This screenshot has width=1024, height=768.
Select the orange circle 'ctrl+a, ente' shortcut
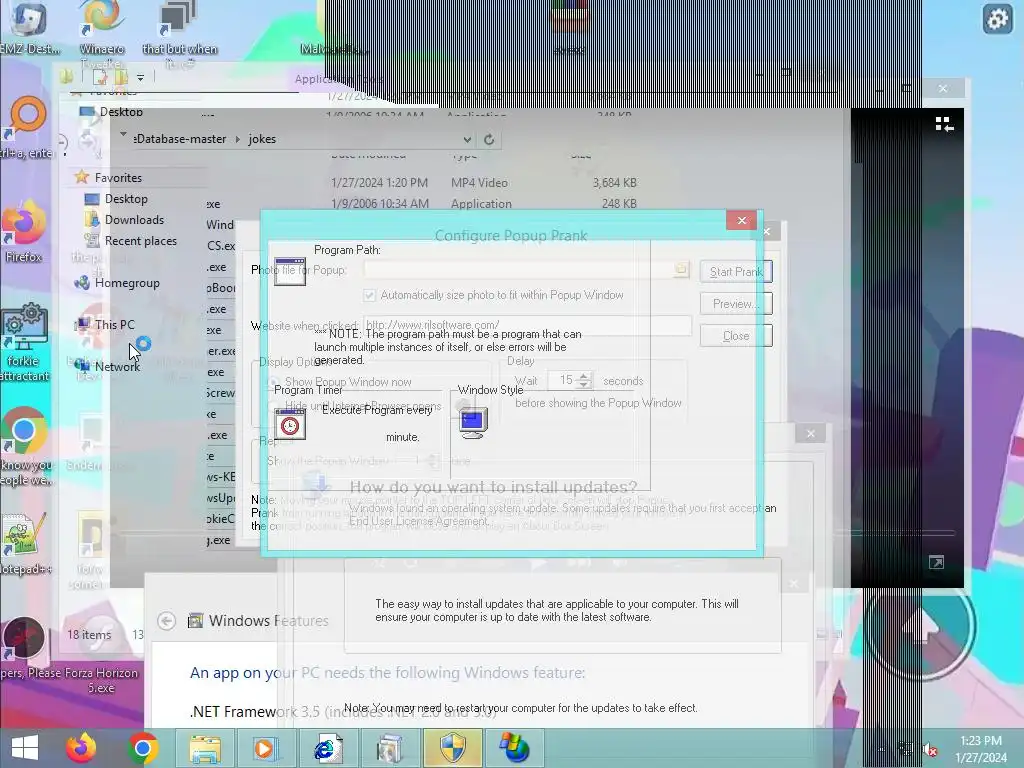pyautogui.click(x=26, y=127)
